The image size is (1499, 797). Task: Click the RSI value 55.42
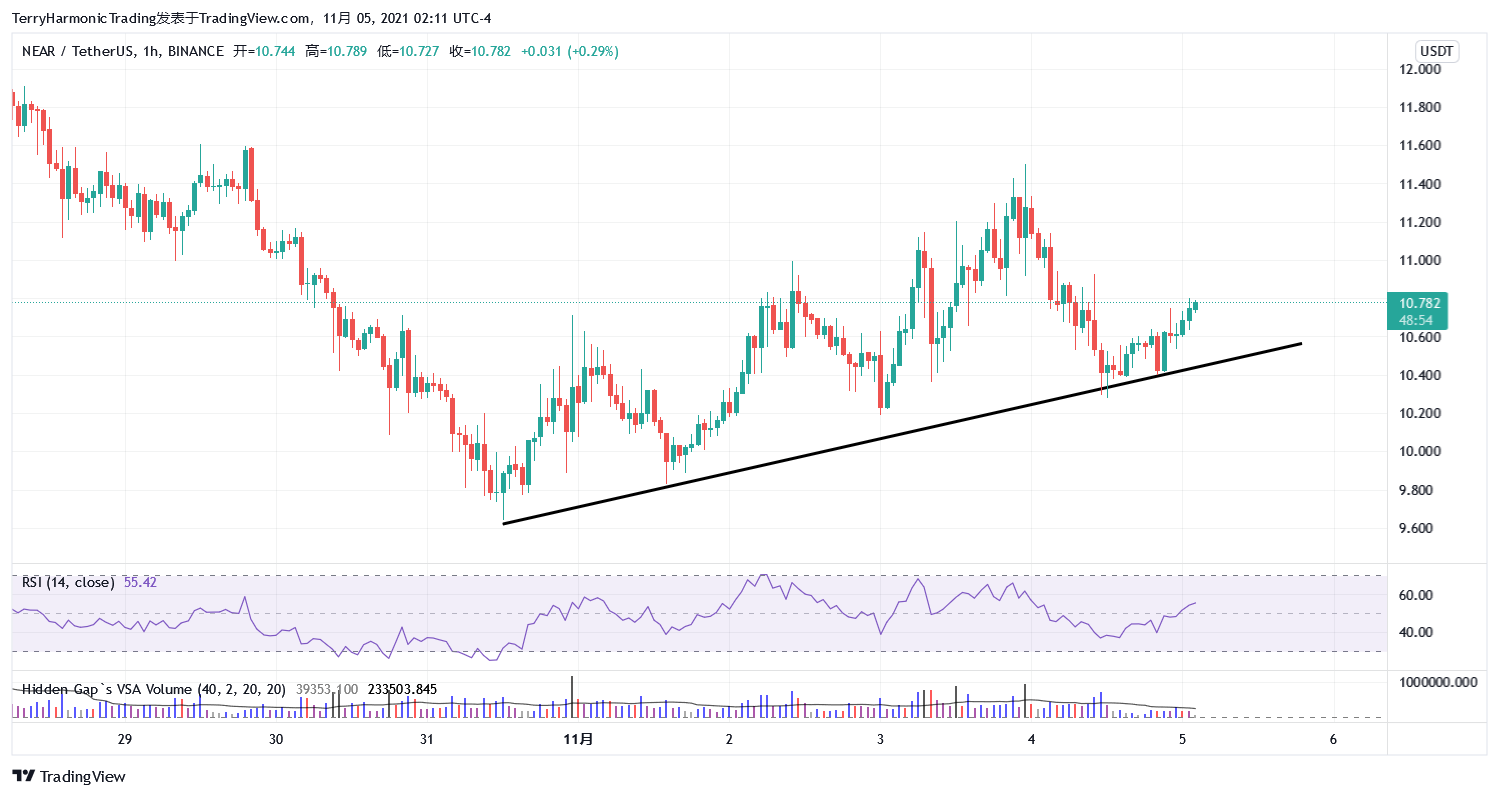[x=140, y=582]
